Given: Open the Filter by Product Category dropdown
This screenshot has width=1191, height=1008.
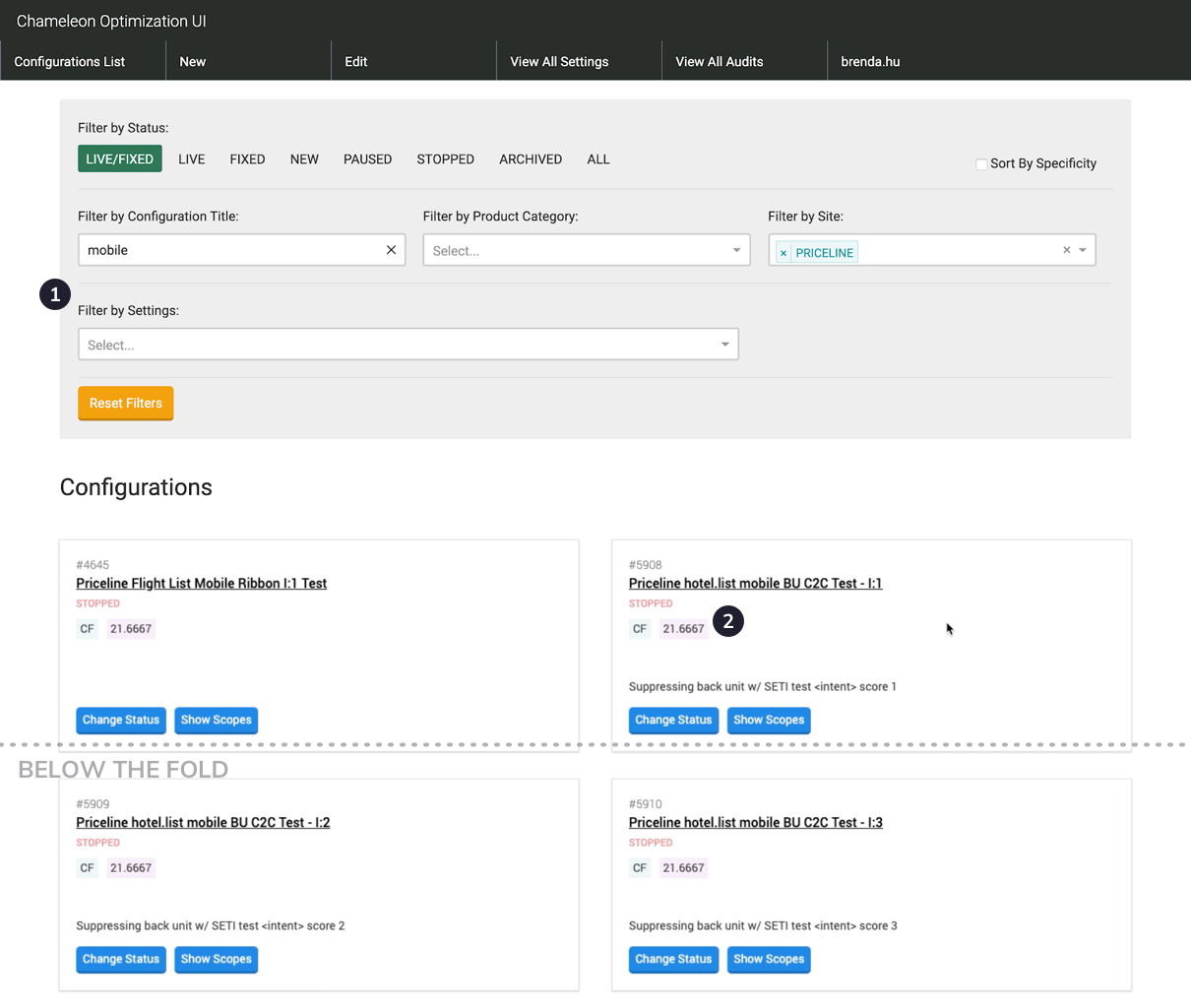Looking at the screenshot, I should click(x=587, y=250).
